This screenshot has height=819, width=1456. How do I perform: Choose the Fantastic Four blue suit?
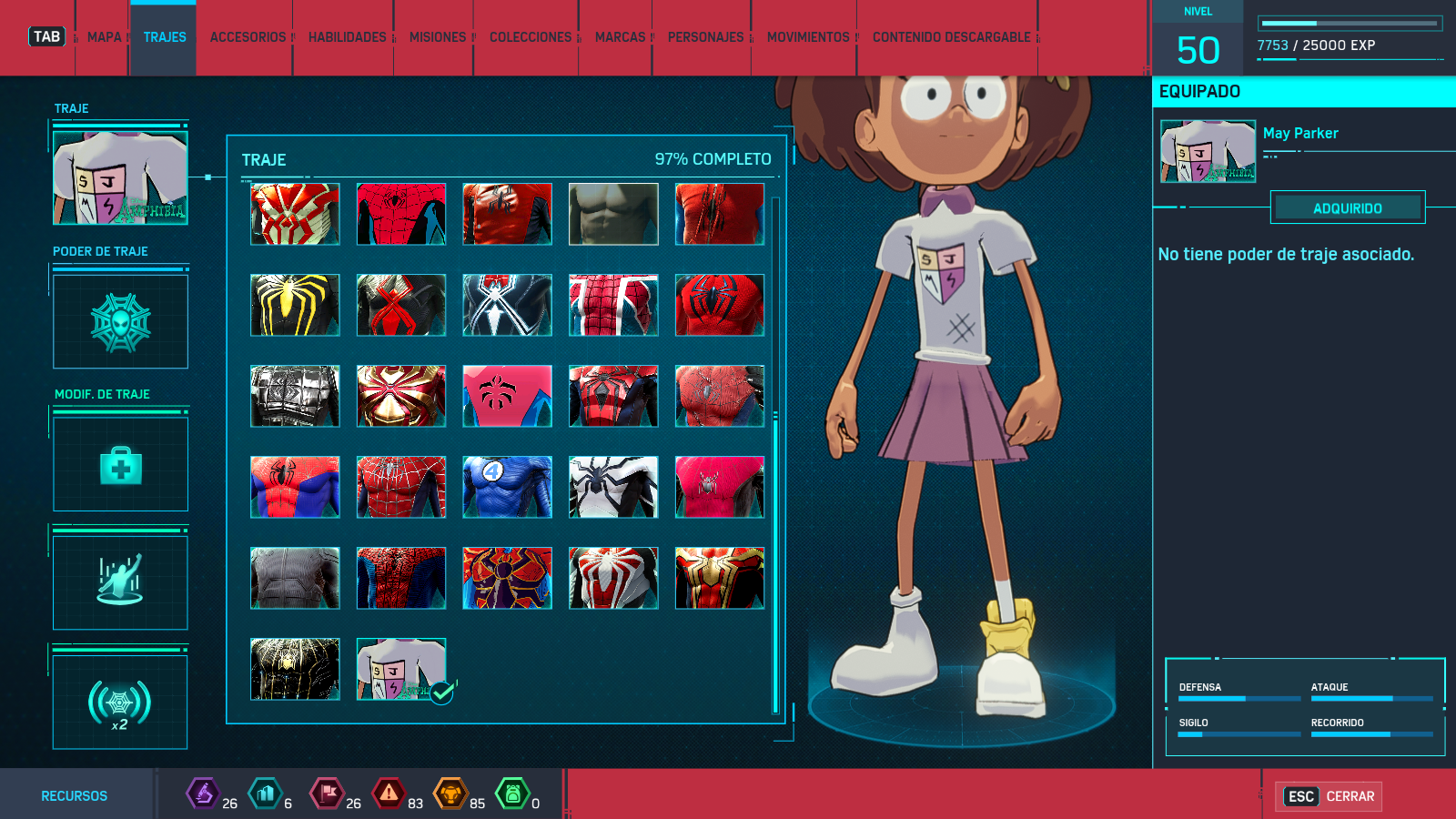click(x=507, y=487)
